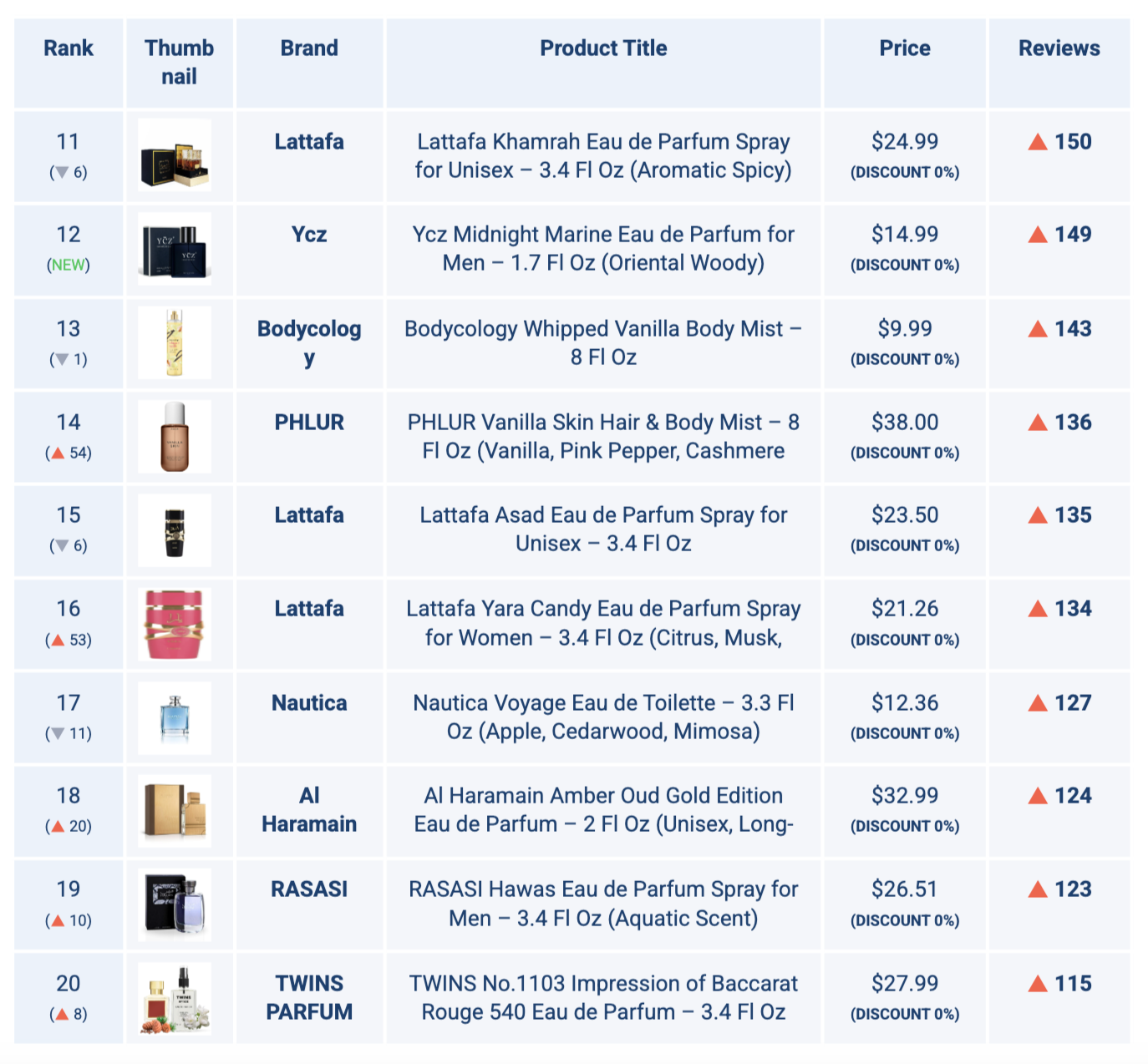This screenshot has height=1064, width=1148.
Task: Click the Lattafa Khamrah product thumbnail
Action: point(175,155)
